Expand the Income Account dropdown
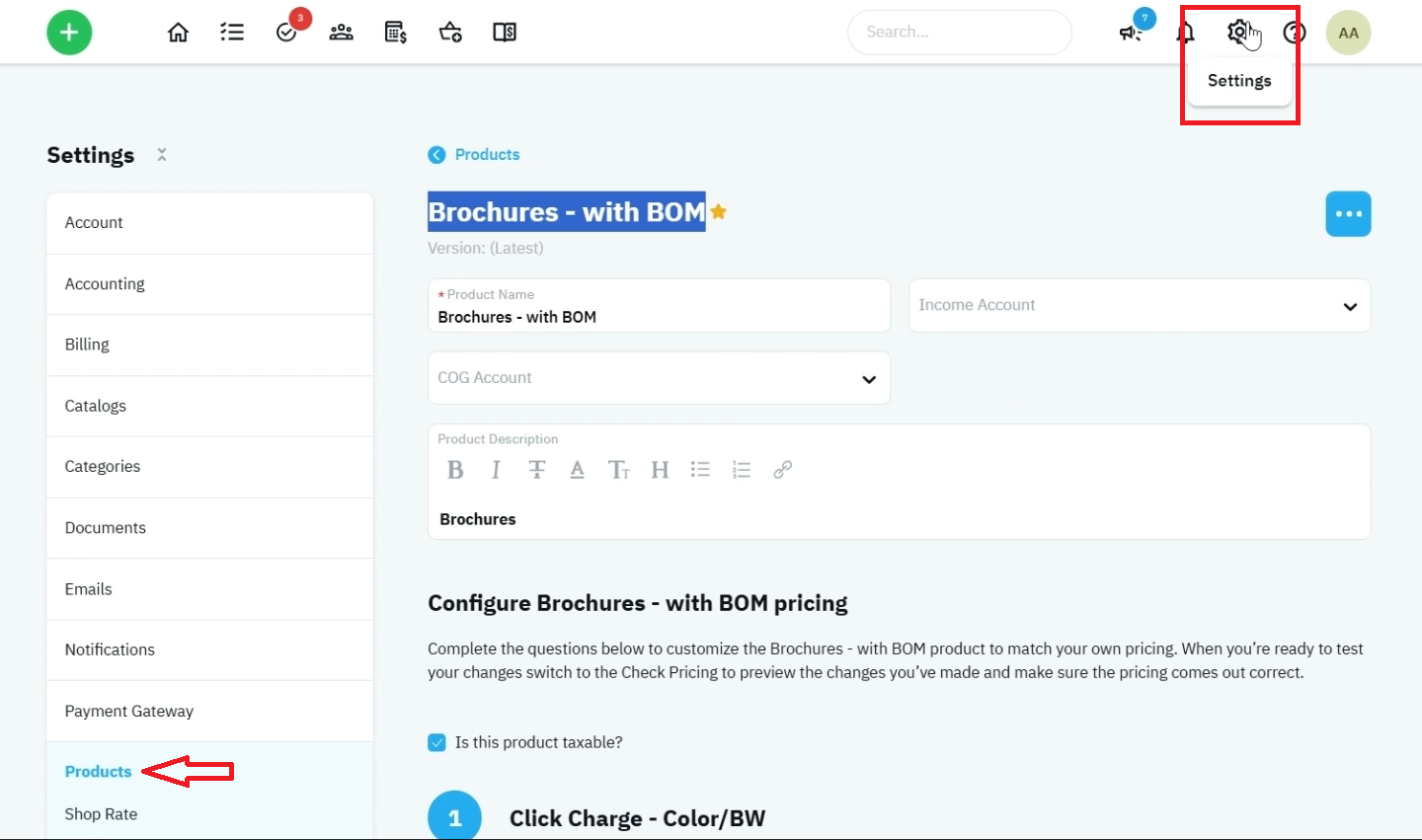This screenshot has height=840, width=1422. tap(1140, 305)
